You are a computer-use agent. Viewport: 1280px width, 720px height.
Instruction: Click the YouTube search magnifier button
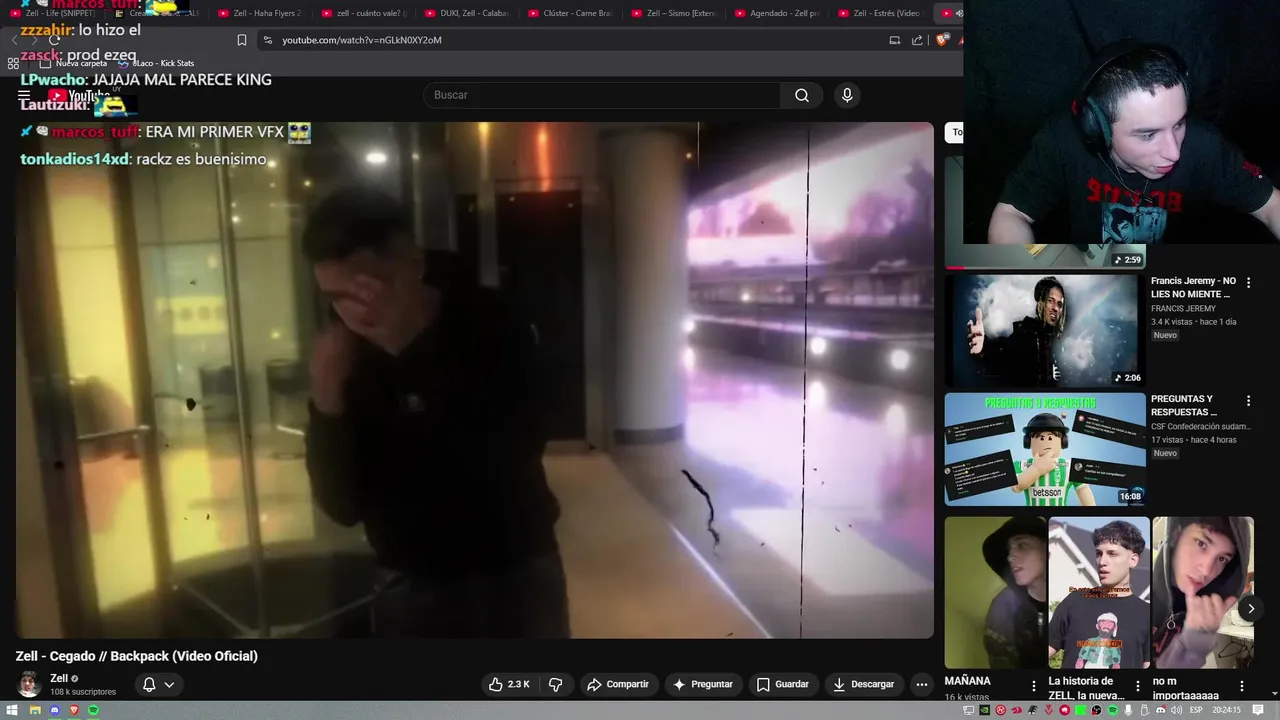pos(801,95)
